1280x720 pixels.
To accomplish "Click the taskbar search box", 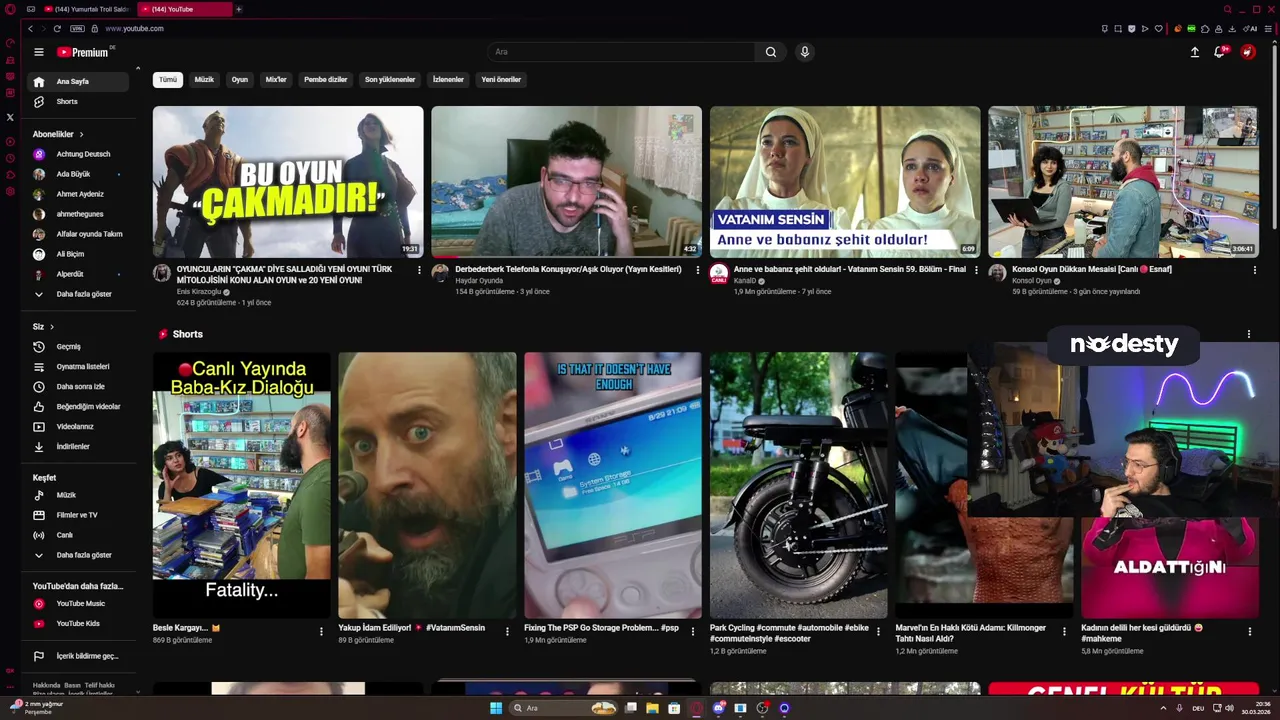I will (x=563, y=708).
